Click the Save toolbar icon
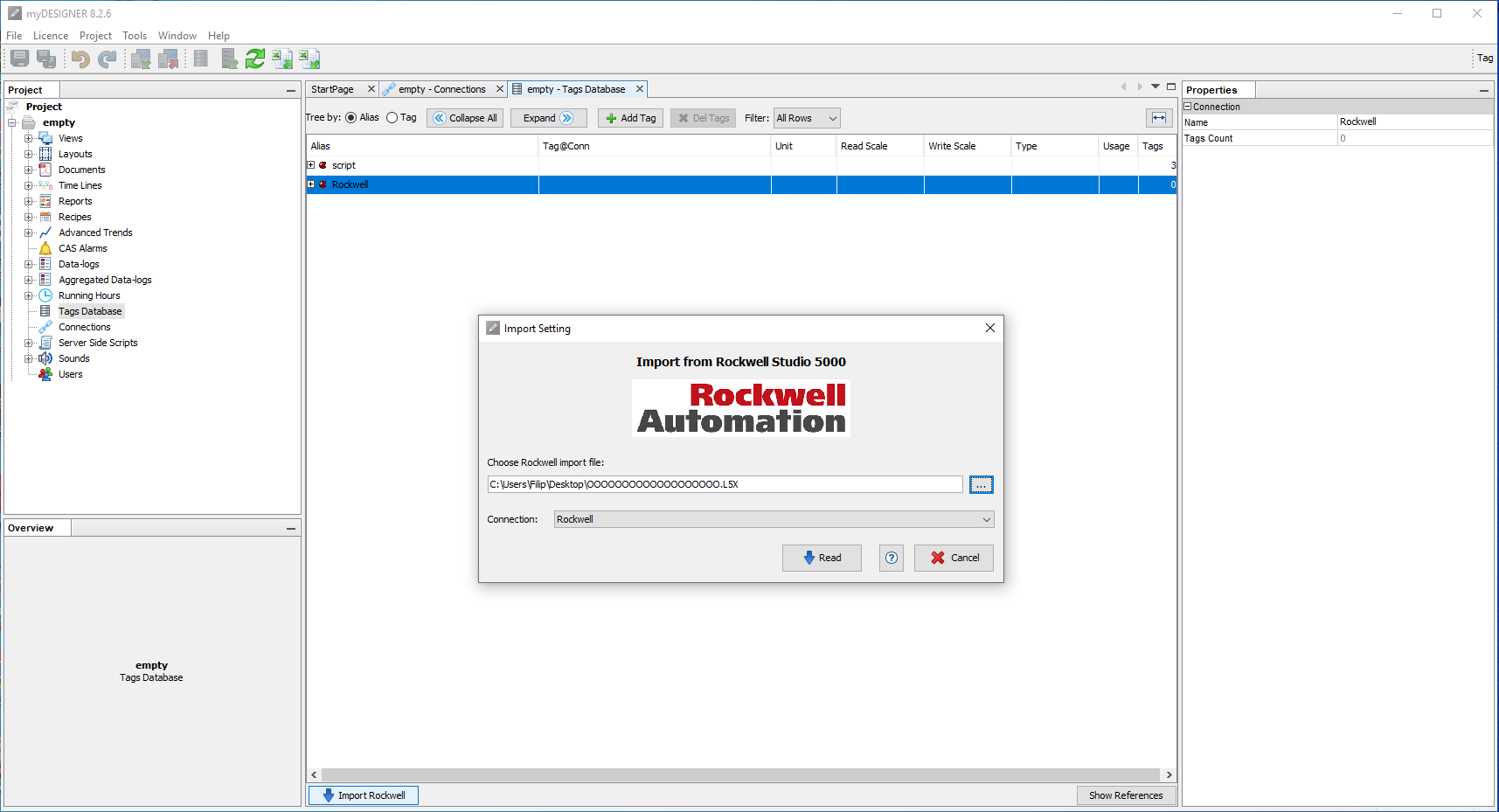 20,59
